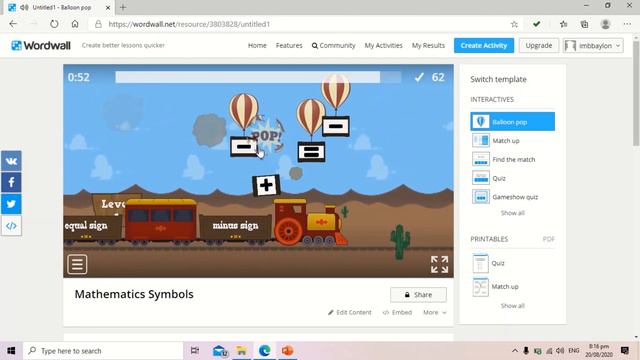Click the Wordwall logo
This screenshot has height=360, width=640.
pyautogui.click(x=41, y=45)
